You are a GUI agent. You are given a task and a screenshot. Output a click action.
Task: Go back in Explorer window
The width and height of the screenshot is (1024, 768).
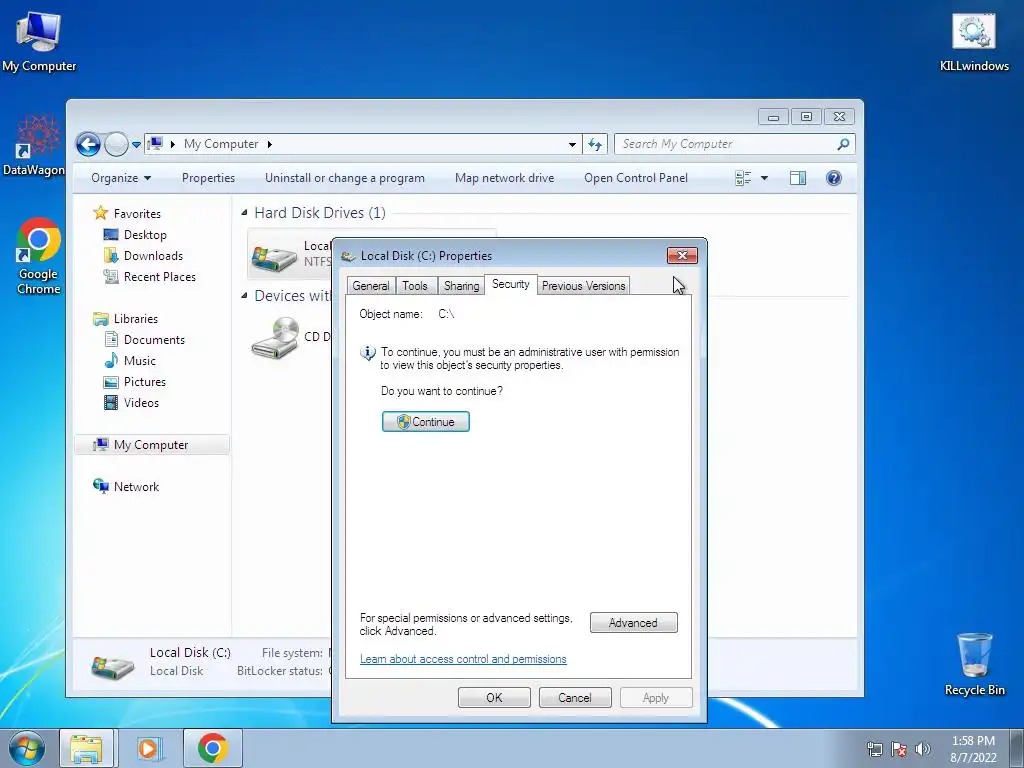88,144
